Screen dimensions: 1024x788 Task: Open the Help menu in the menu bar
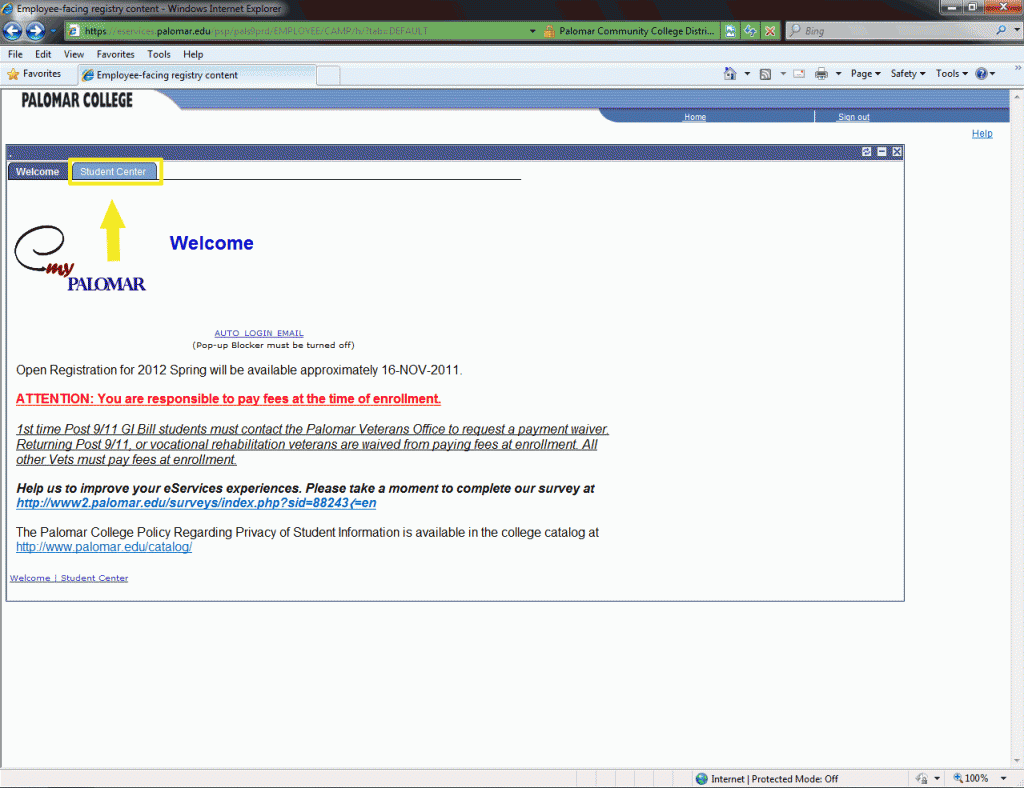pos(193,54)
